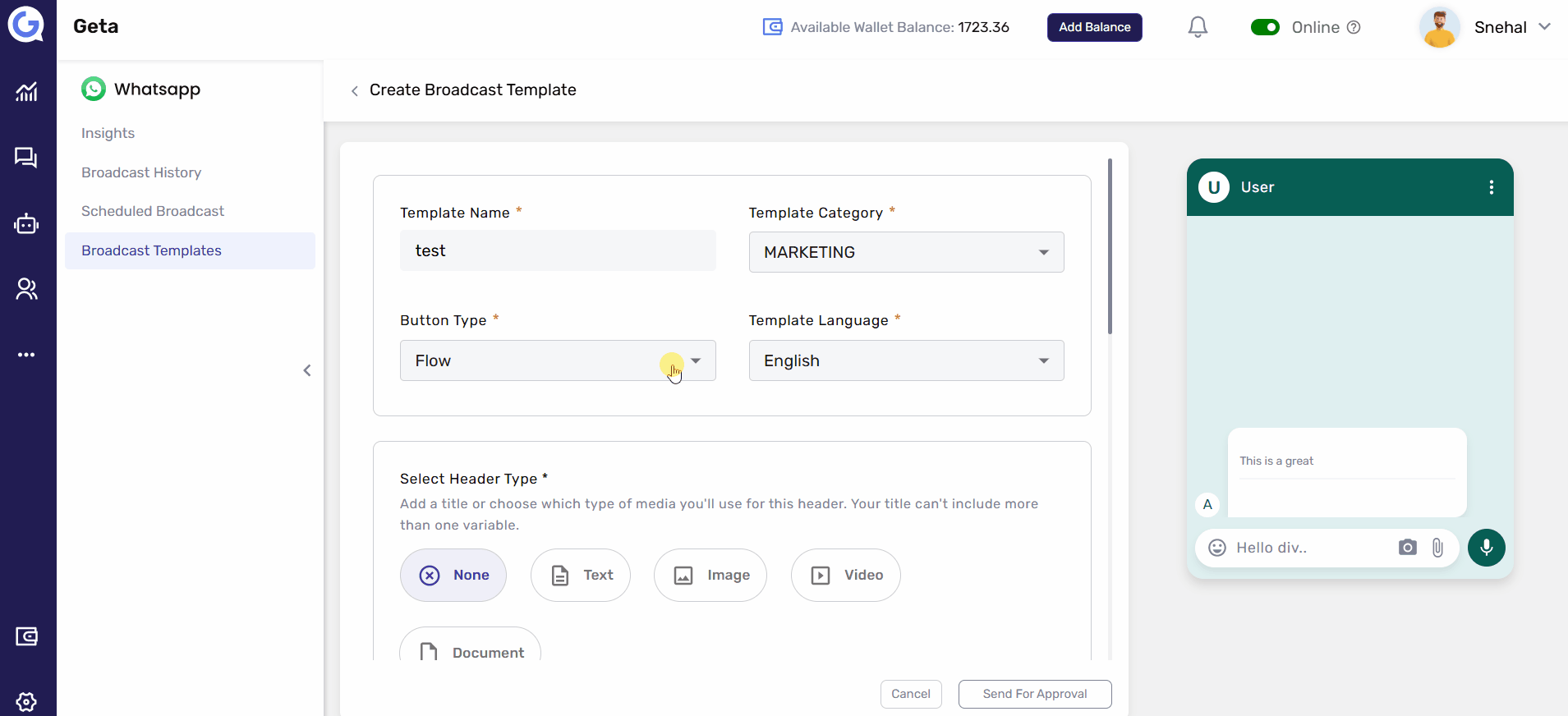Click the Add Balance button
This screenshot has height=716, width=1568.
(1094, 27)
